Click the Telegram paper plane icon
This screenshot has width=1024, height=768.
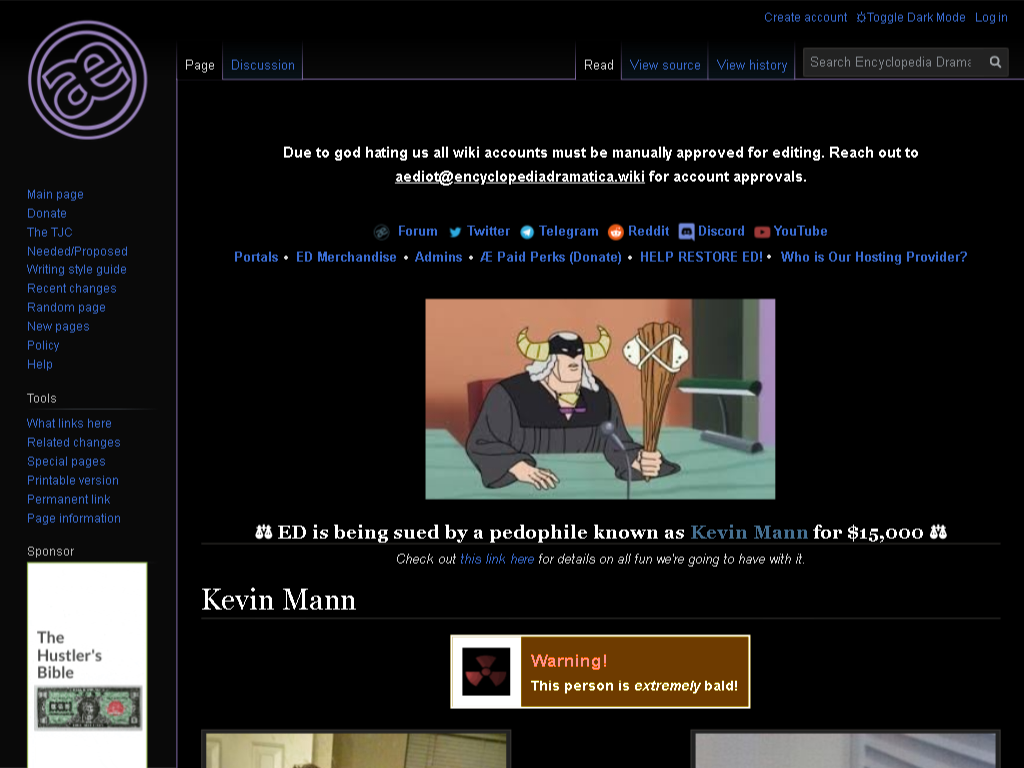pos(527,232)
